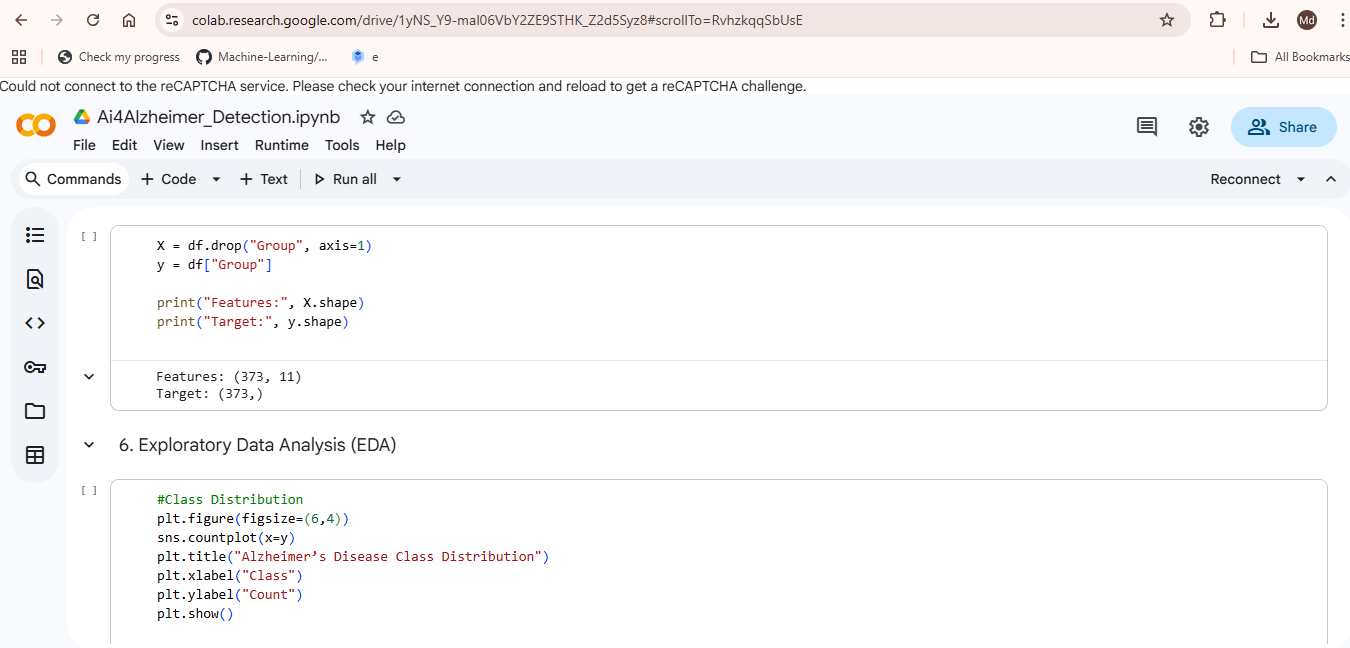Click the Colab logo
This screenshot has width=1350, height=648.
tap(36, 125)
